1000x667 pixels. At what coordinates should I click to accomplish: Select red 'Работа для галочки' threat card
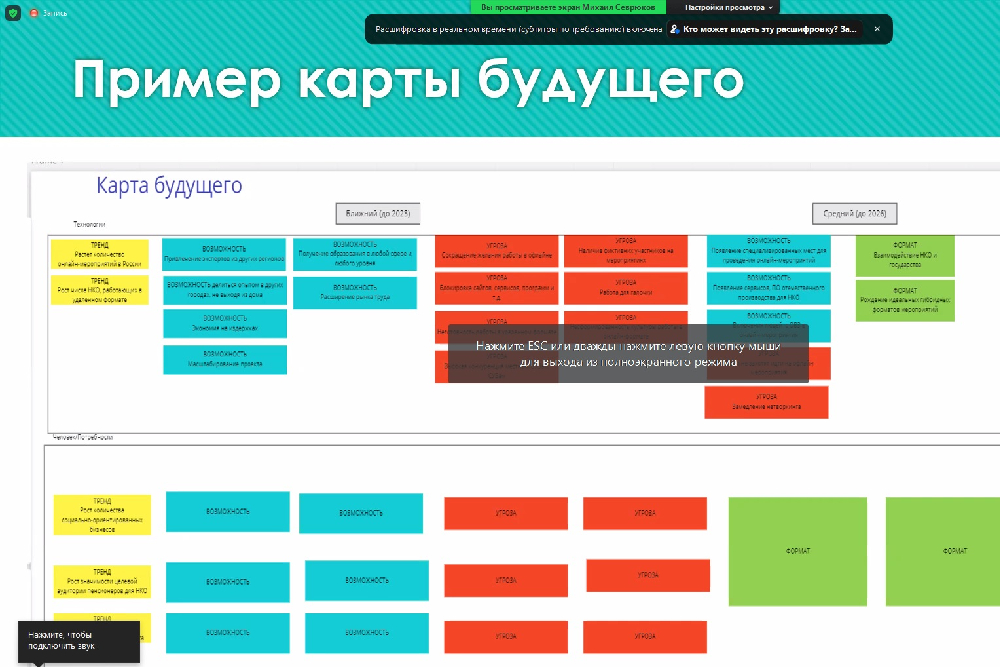click(x=626, y=288)
